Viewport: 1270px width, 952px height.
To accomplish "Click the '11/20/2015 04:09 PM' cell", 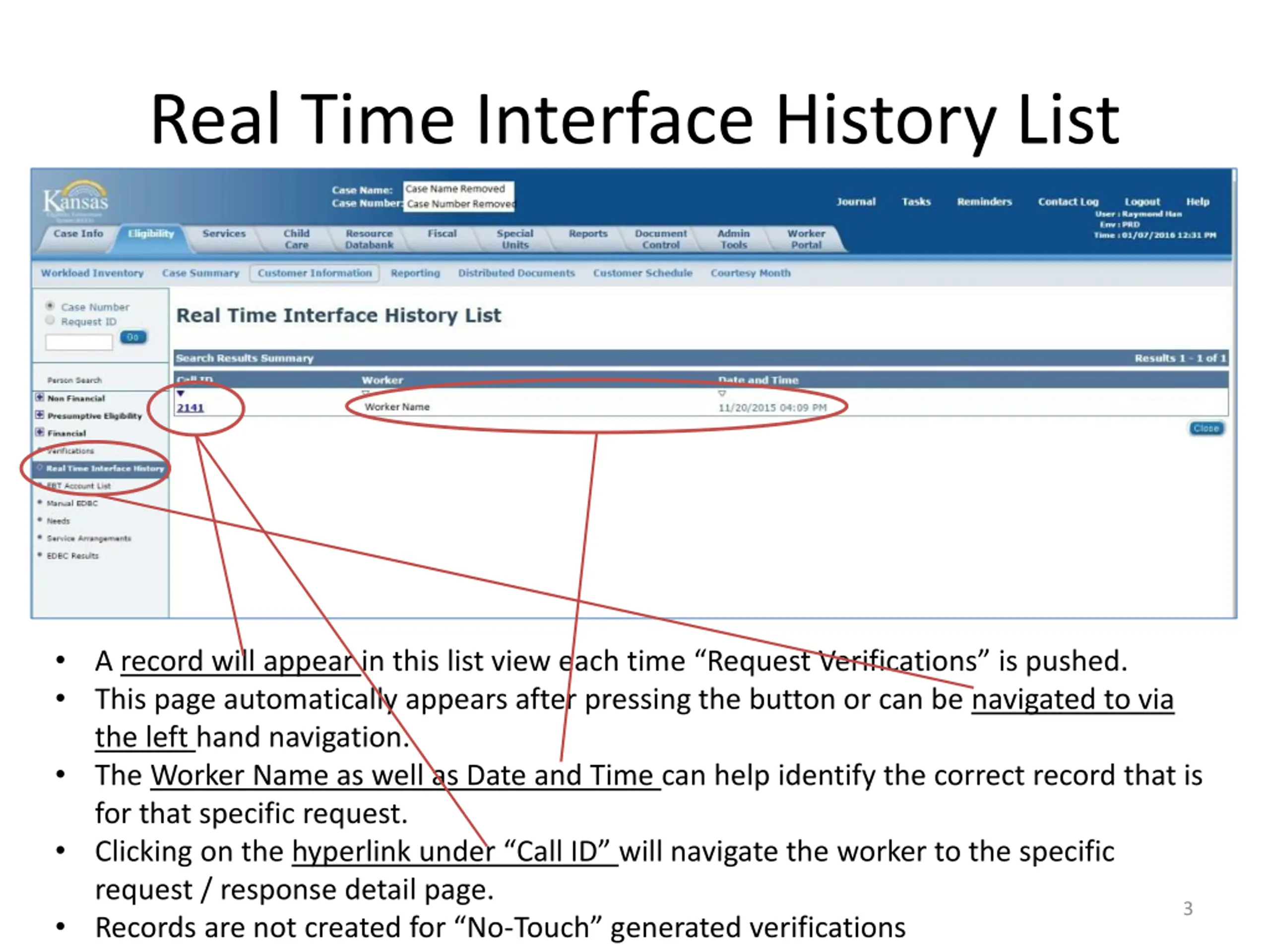I will pyautogui.click(x=773, y=408).
